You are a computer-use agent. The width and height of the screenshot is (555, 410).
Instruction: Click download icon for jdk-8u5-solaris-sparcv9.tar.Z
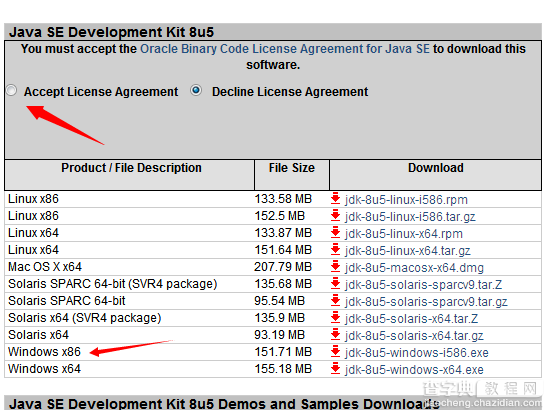pyautogui.click(x=335, y=284)
